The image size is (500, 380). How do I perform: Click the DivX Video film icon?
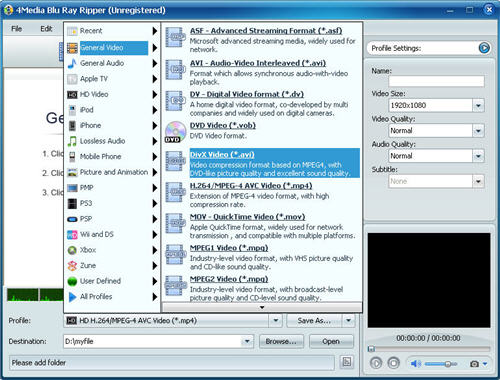175,161
